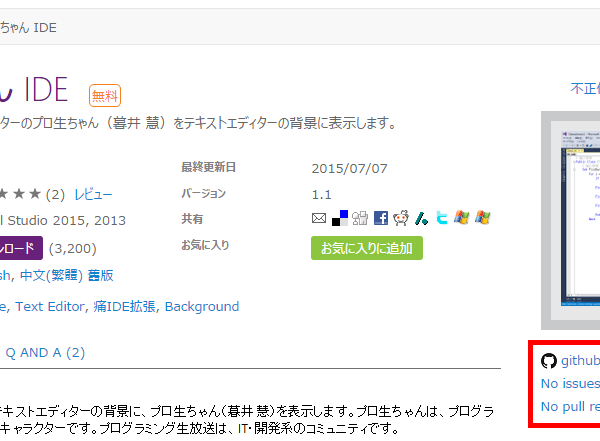This screenshot has width=600, height=441.
Task: Open the Text Editor tag
Action: tap(50, 307)
